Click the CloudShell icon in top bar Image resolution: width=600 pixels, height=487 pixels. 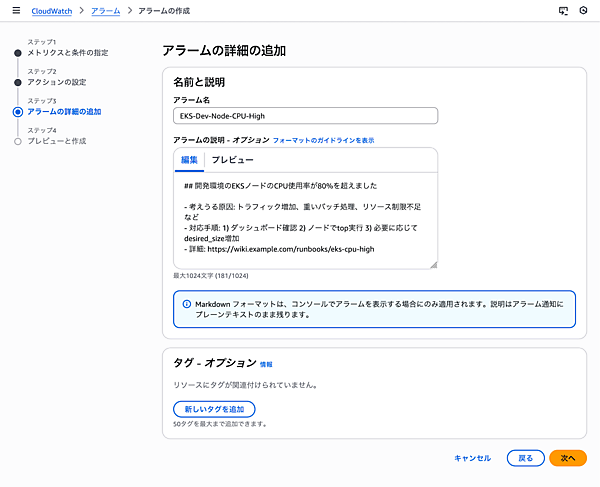(563, 11)
